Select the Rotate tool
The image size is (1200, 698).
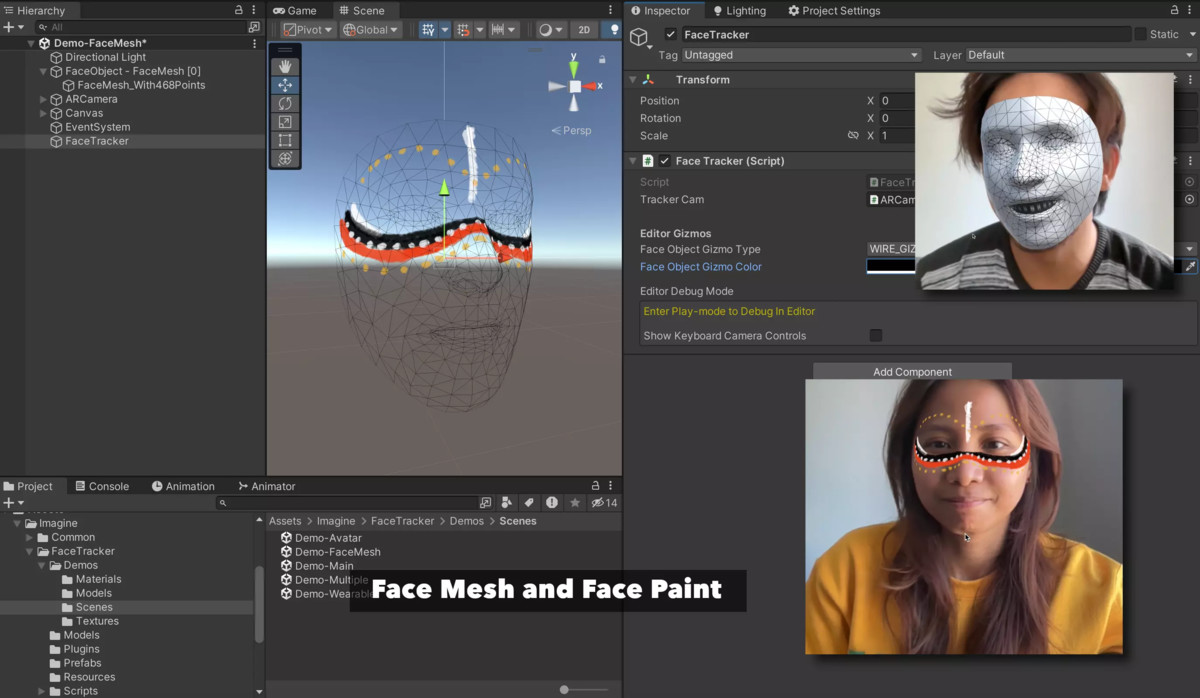click(x=285, y=104)
